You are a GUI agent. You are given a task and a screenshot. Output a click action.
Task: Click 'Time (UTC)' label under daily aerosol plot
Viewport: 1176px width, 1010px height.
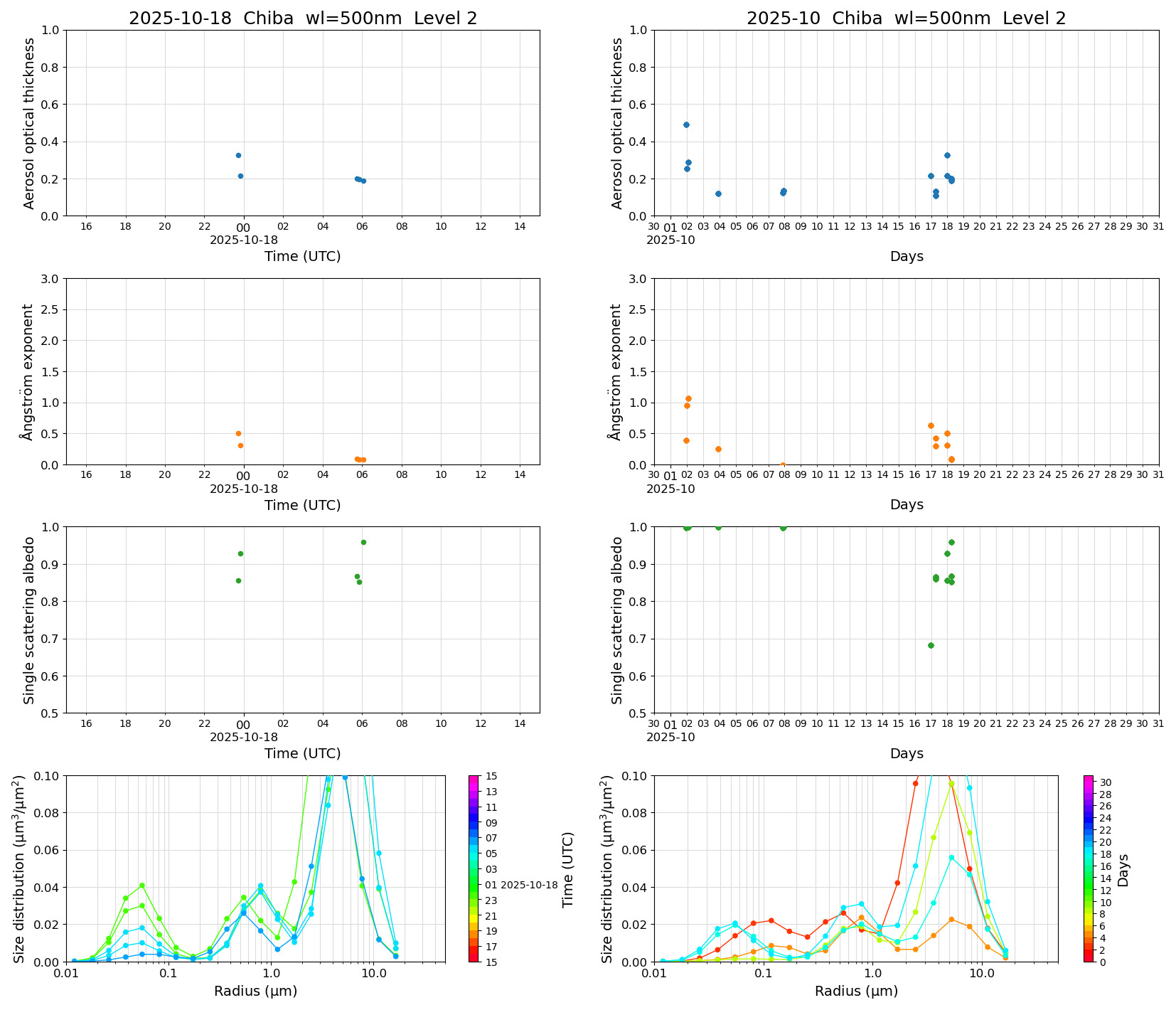click(x=302, y=256)
